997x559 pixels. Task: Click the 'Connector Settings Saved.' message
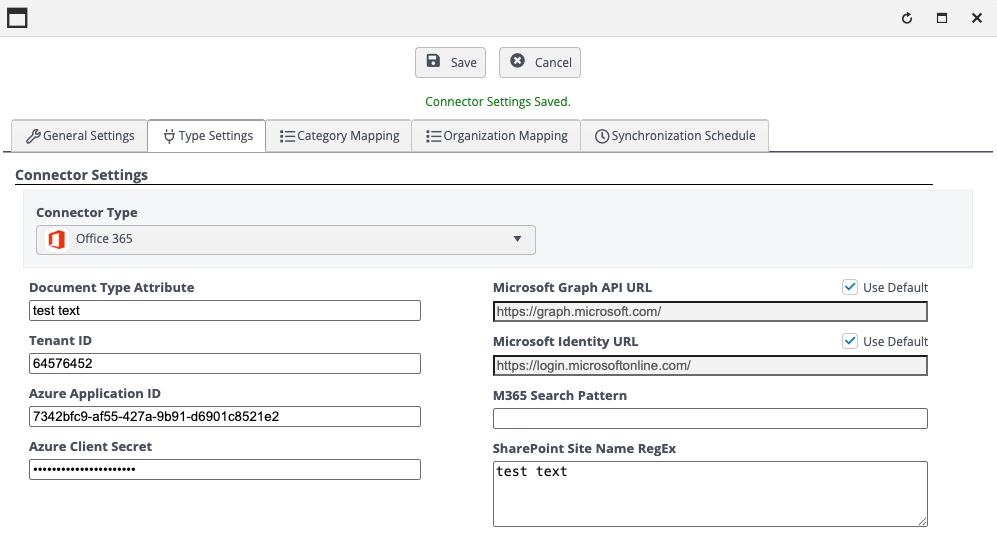[498, 102]
